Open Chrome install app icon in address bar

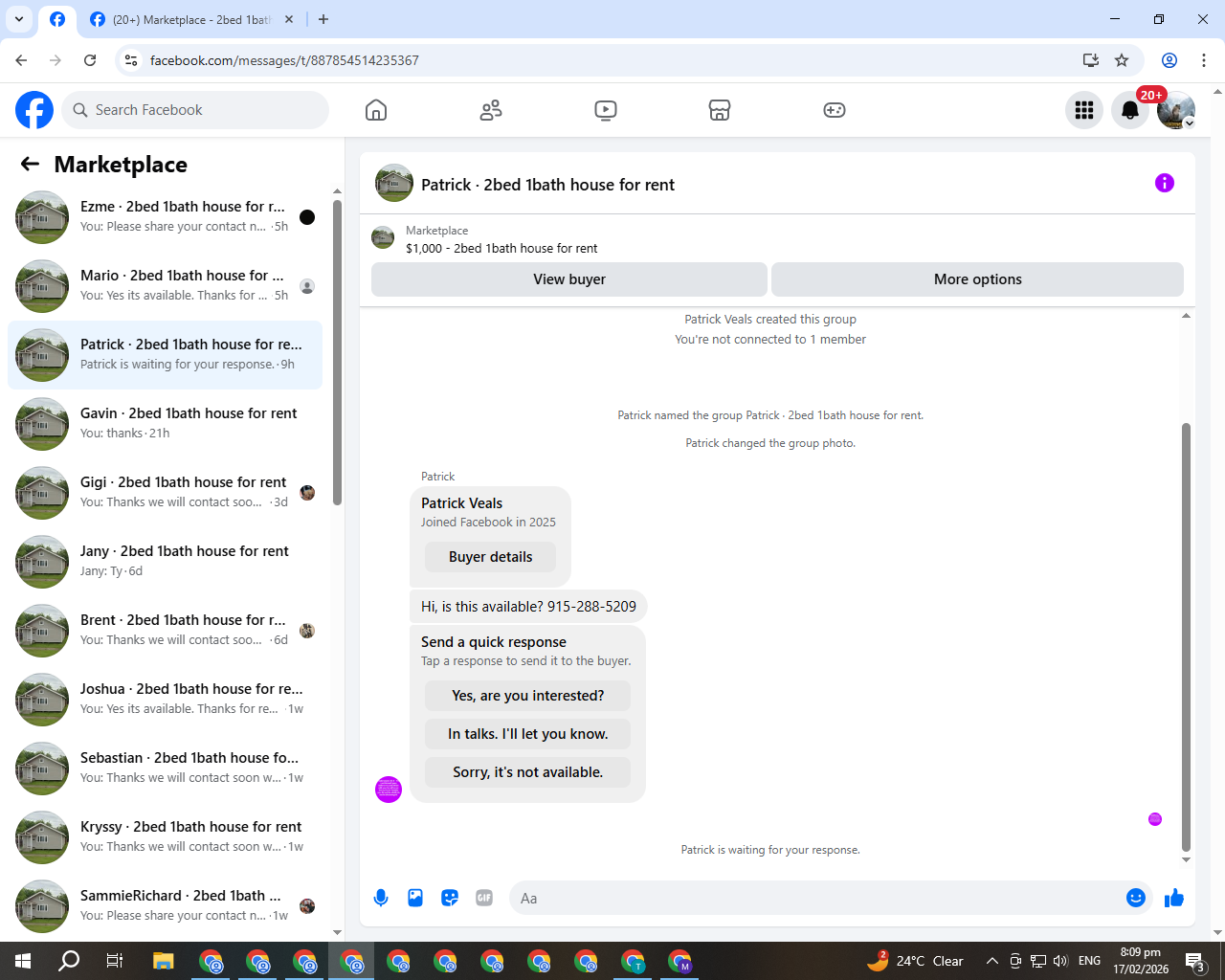click(x=1090, y=60)
